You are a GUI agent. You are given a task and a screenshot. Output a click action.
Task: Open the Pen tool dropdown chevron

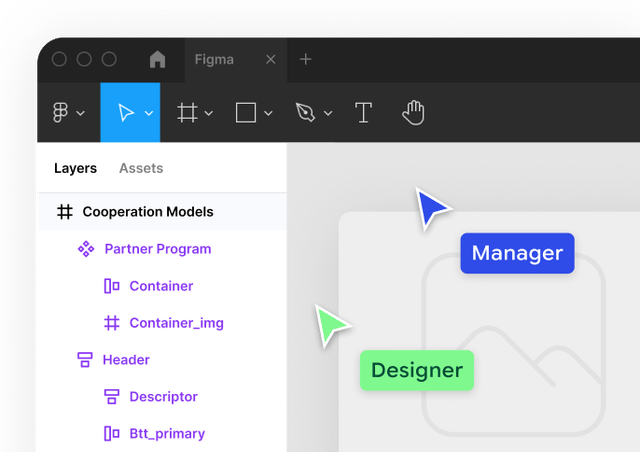328,114
